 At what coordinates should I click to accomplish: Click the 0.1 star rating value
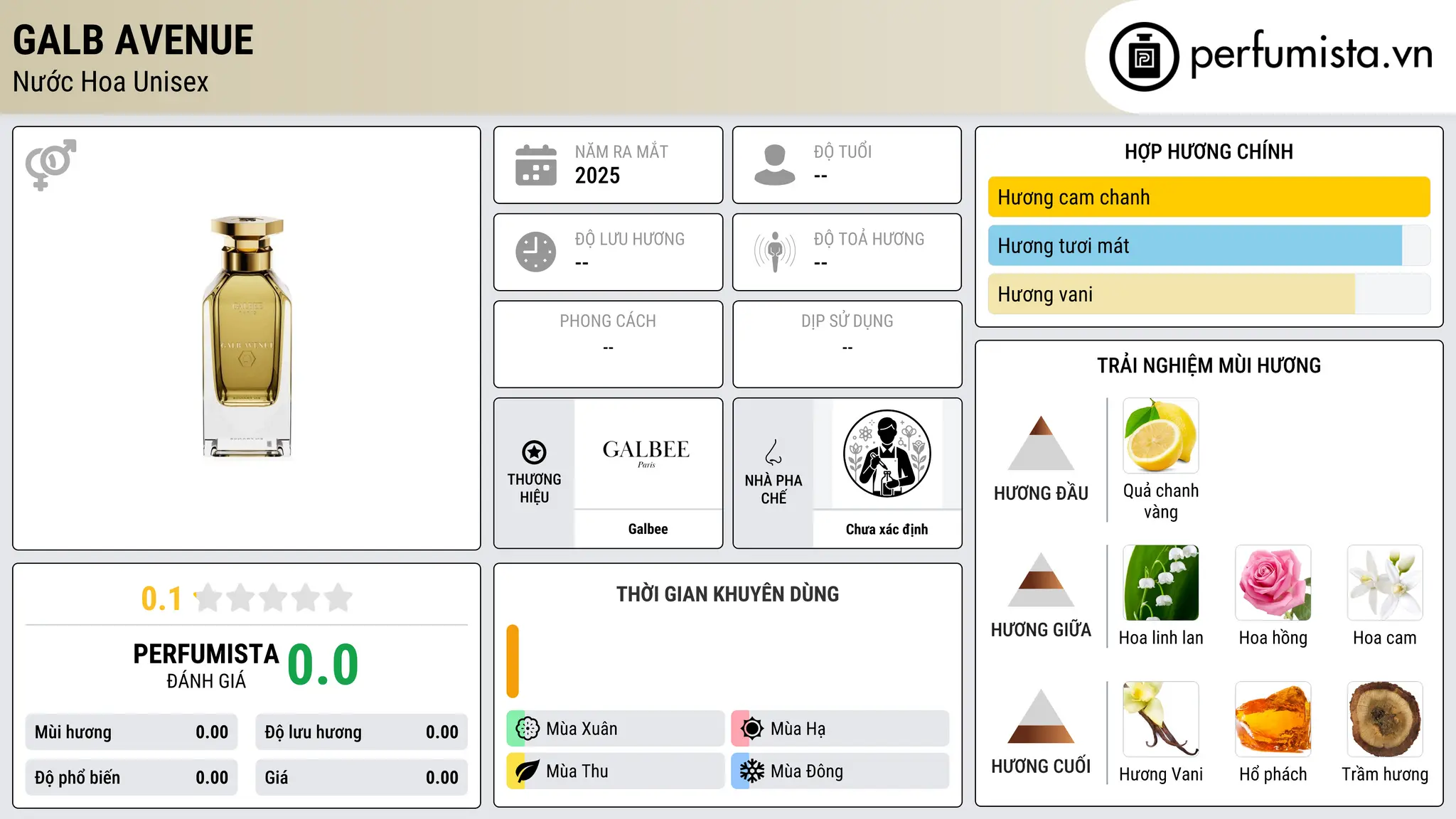click(x=161, y=599)
